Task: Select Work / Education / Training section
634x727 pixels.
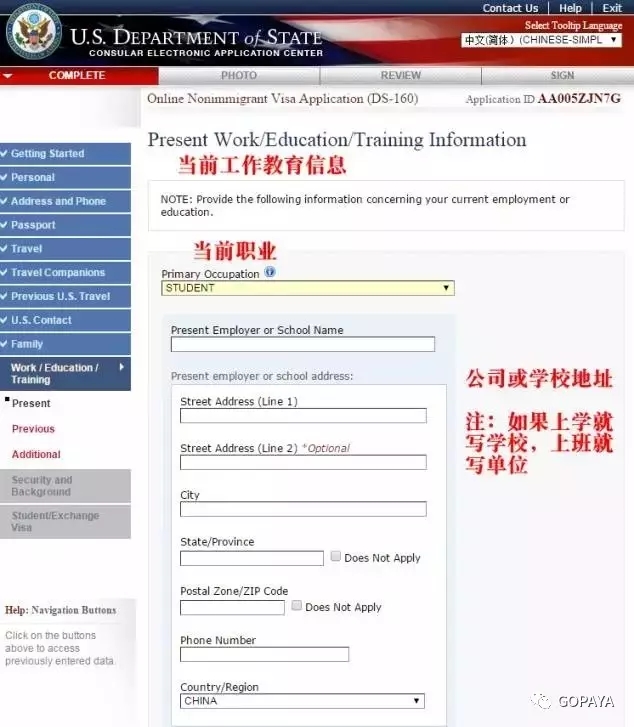Action: (x=65, y=374)
